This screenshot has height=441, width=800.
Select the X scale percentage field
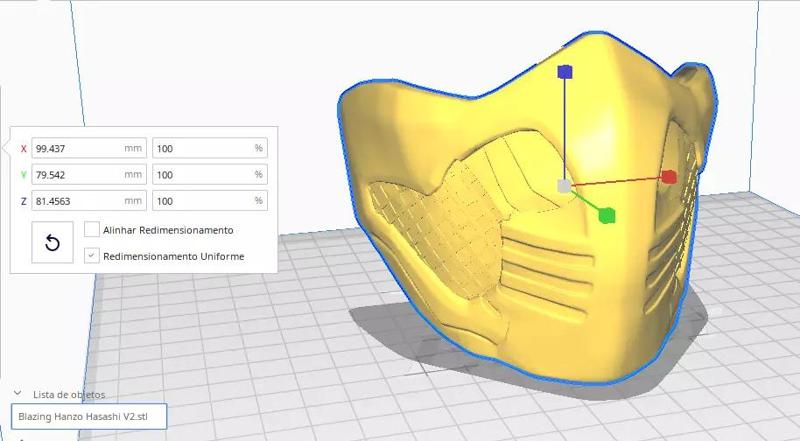(210, 148)
